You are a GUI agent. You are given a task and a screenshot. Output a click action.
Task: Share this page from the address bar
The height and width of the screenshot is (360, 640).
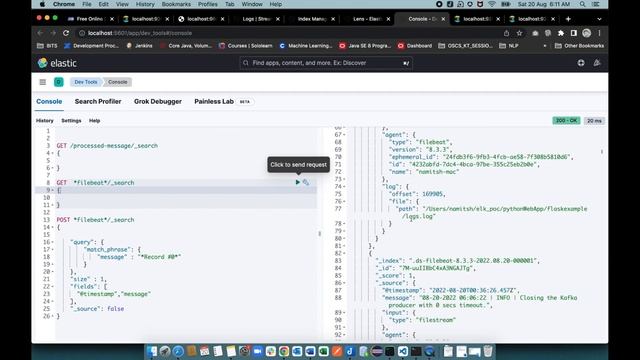pyautogui.click(x=507, y=33)
